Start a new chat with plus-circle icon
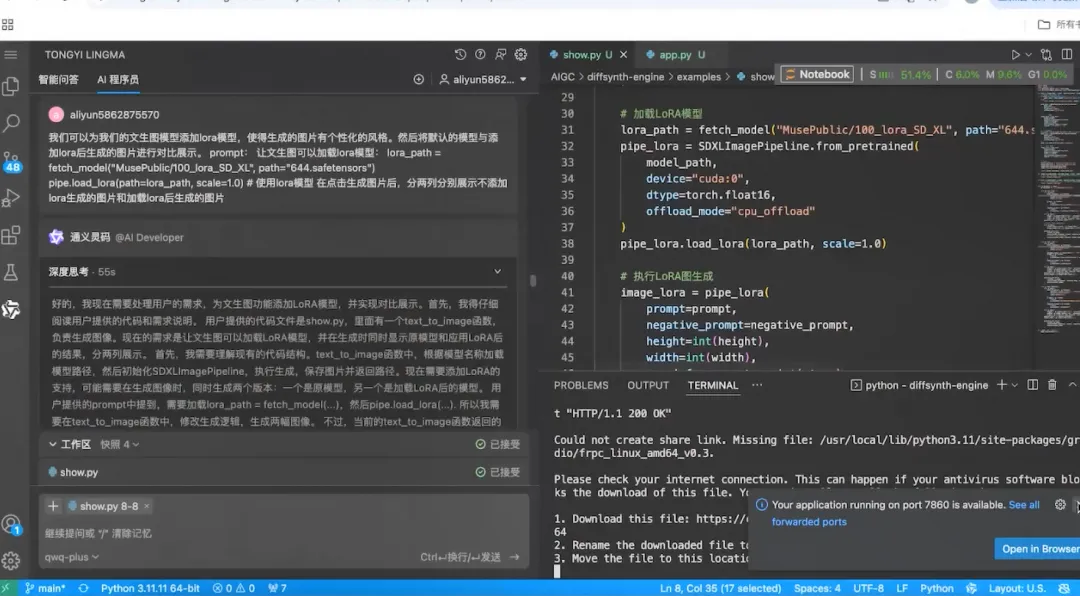1080x596 pixels. [x=418, y=79]
